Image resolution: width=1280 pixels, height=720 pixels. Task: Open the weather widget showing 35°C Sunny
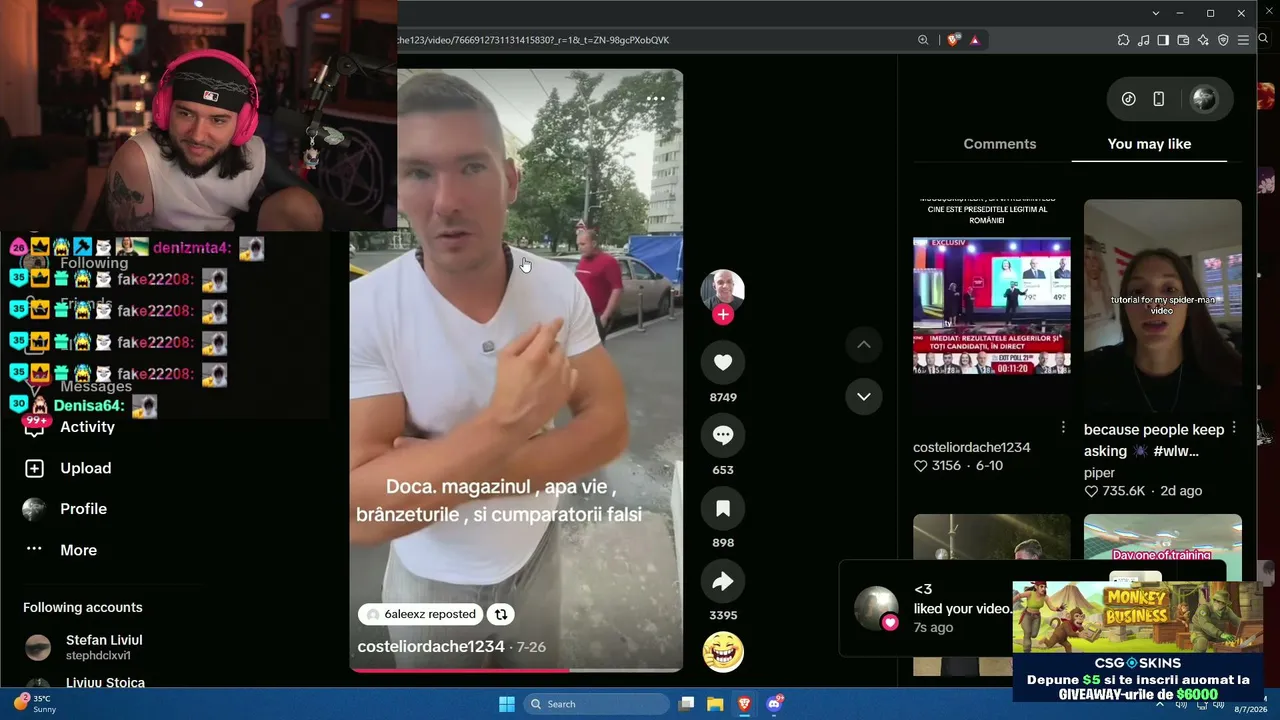tap(34, 703)
